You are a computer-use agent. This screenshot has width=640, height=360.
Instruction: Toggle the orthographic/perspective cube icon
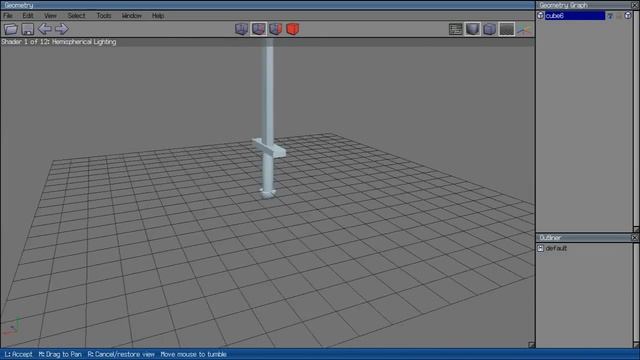[x=489, y=29]
